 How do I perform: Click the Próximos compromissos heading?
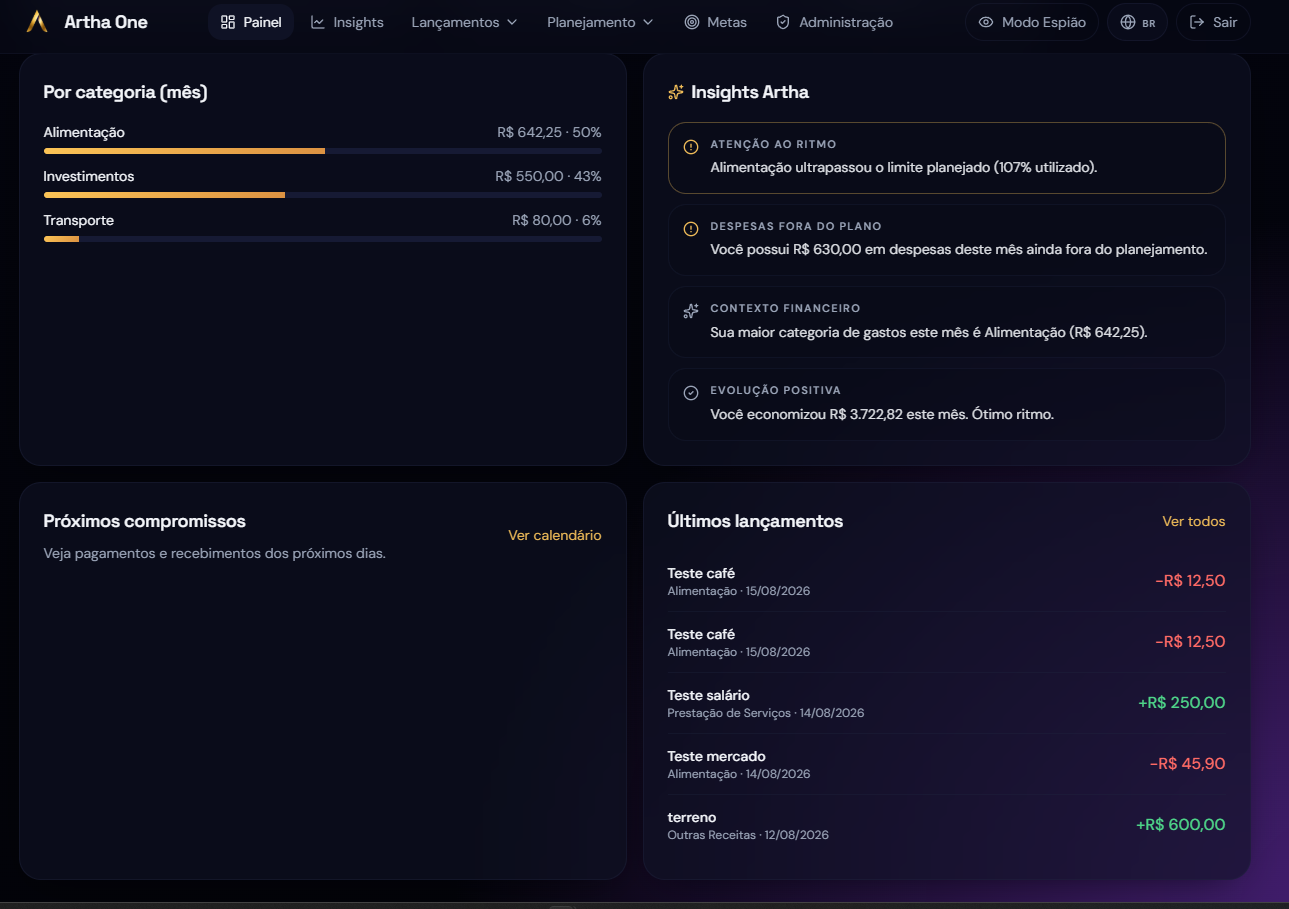coord(145,521)
